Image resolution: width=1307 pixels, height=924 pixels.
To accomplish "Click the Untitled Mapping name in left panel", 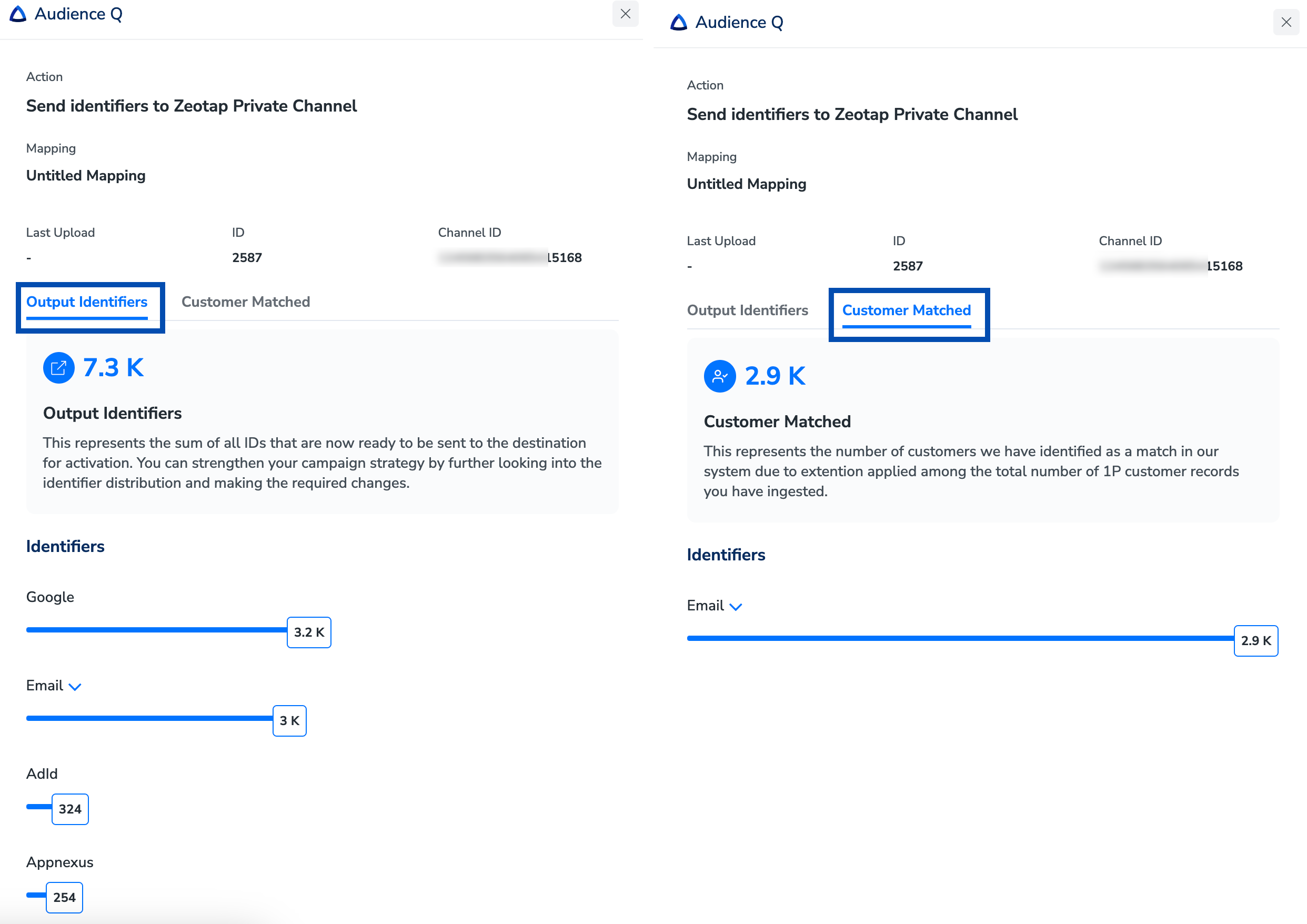I will tap(86, 175).
